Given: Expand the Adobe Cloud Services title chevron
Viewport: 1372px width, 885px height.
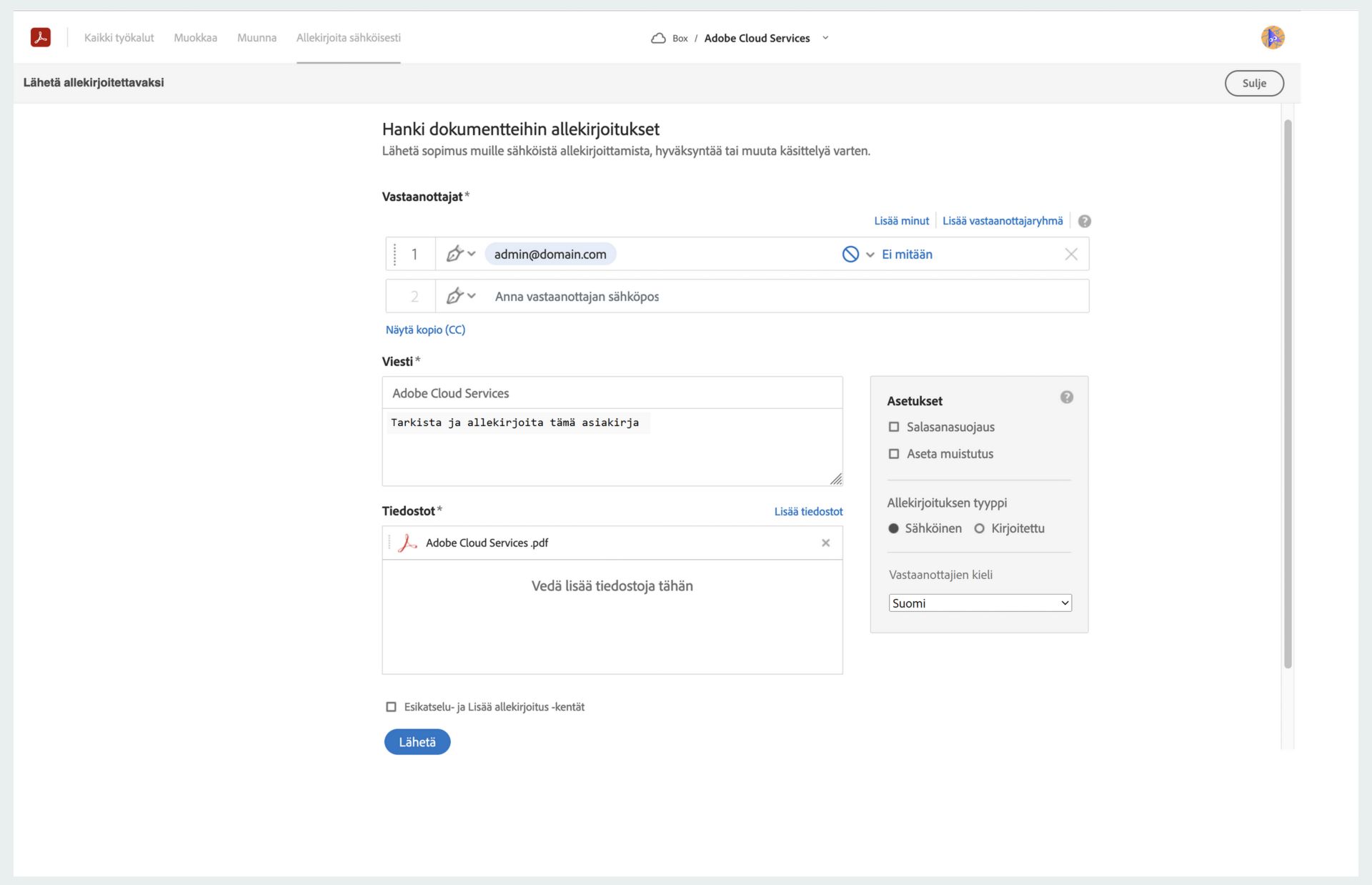Looking at the screenshot, I should [825, 38].
